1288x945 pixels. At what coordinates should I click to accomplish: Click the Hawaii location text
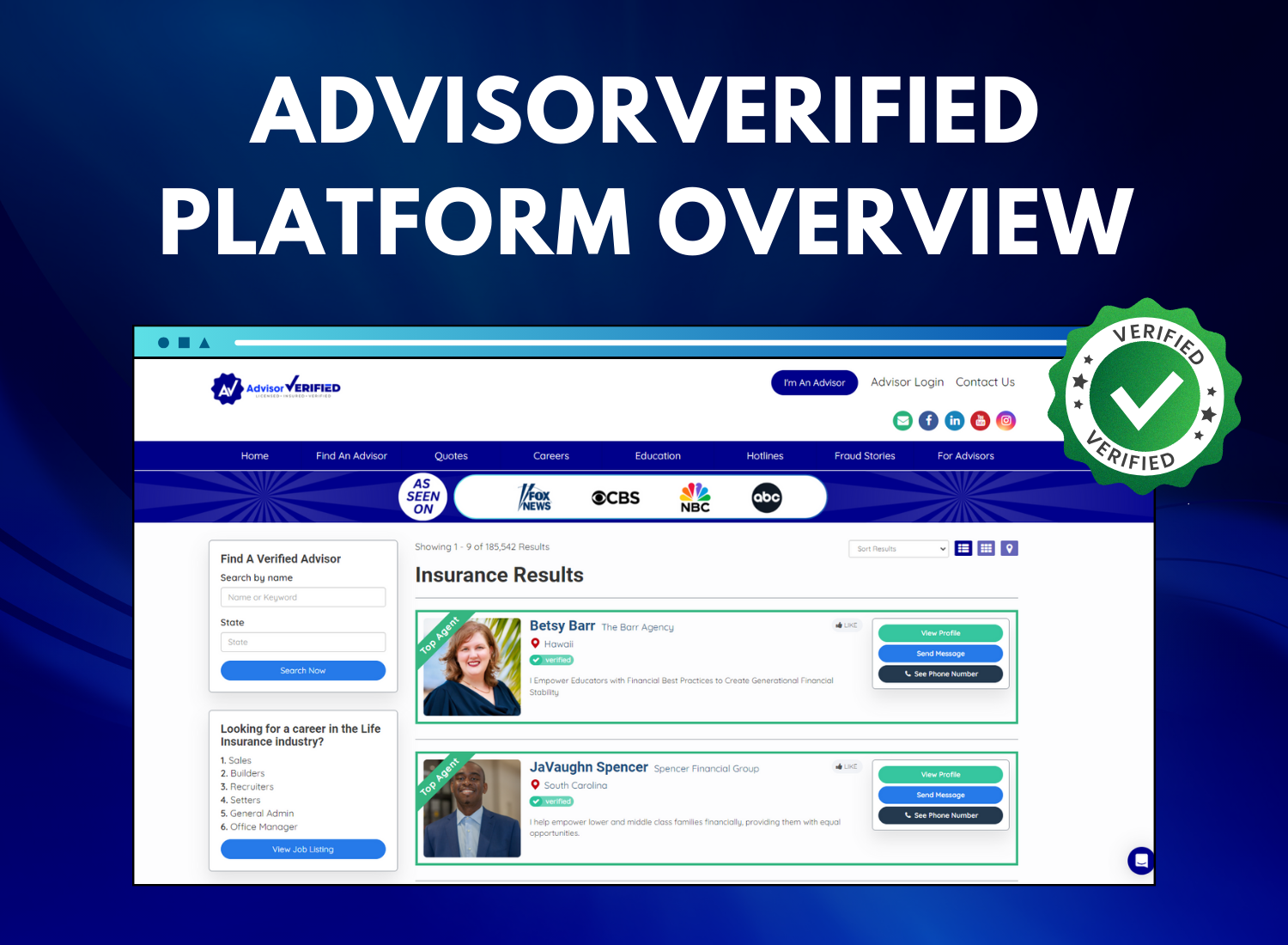pos(558,644)
